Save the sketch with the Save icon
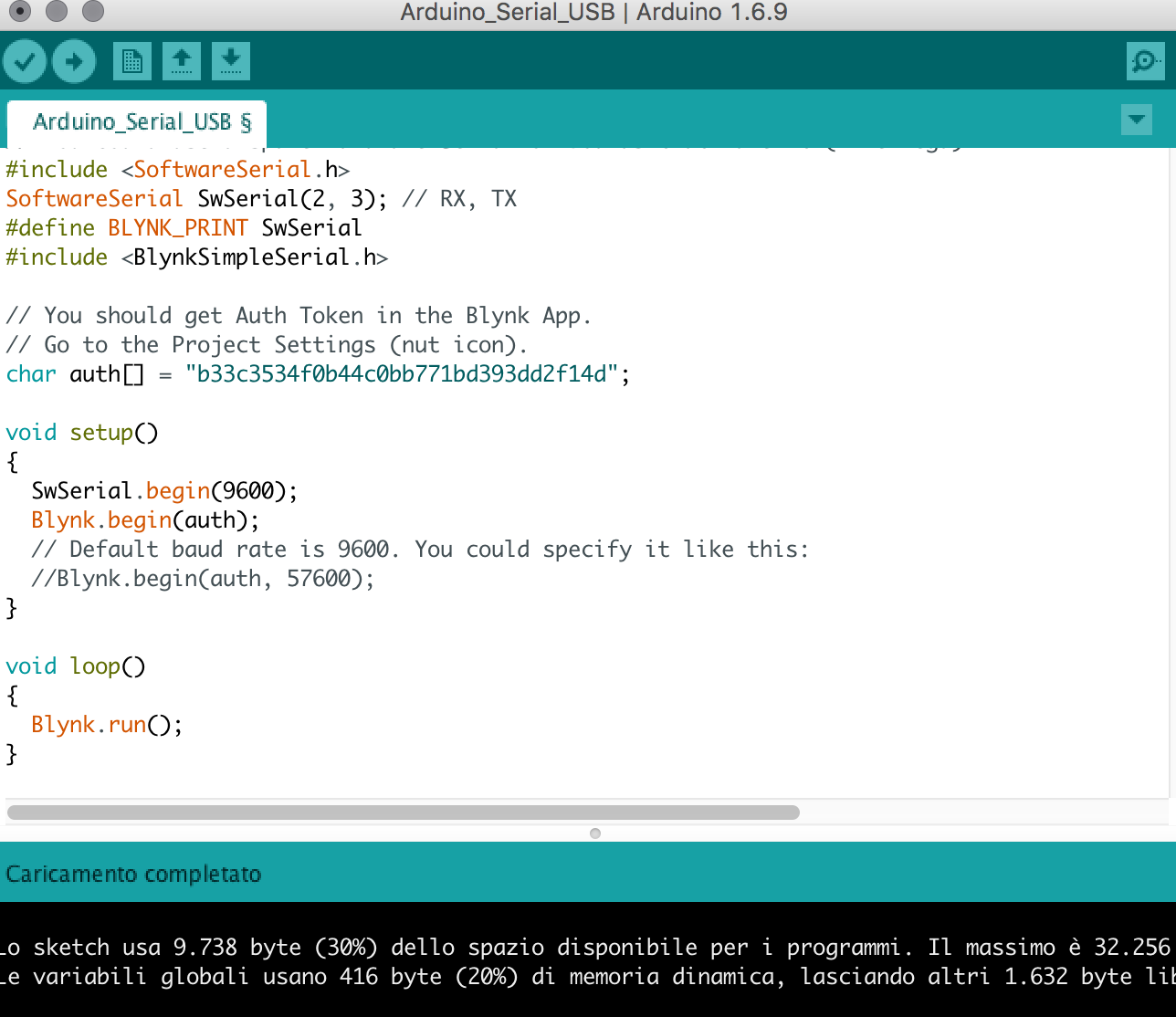The width and height of the screenshot is (1176, 1017). click(231, 61)
